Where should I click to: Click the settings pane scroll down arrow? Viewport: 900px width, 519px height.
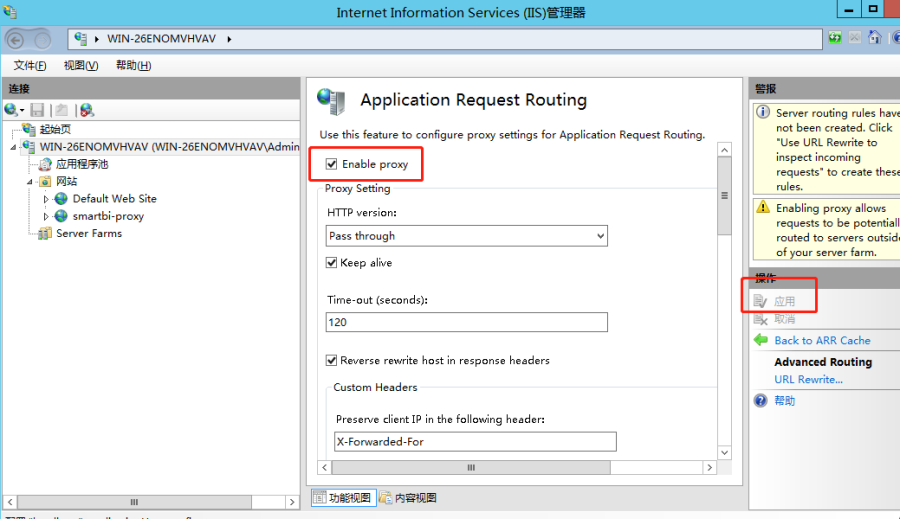click(724, 452)
